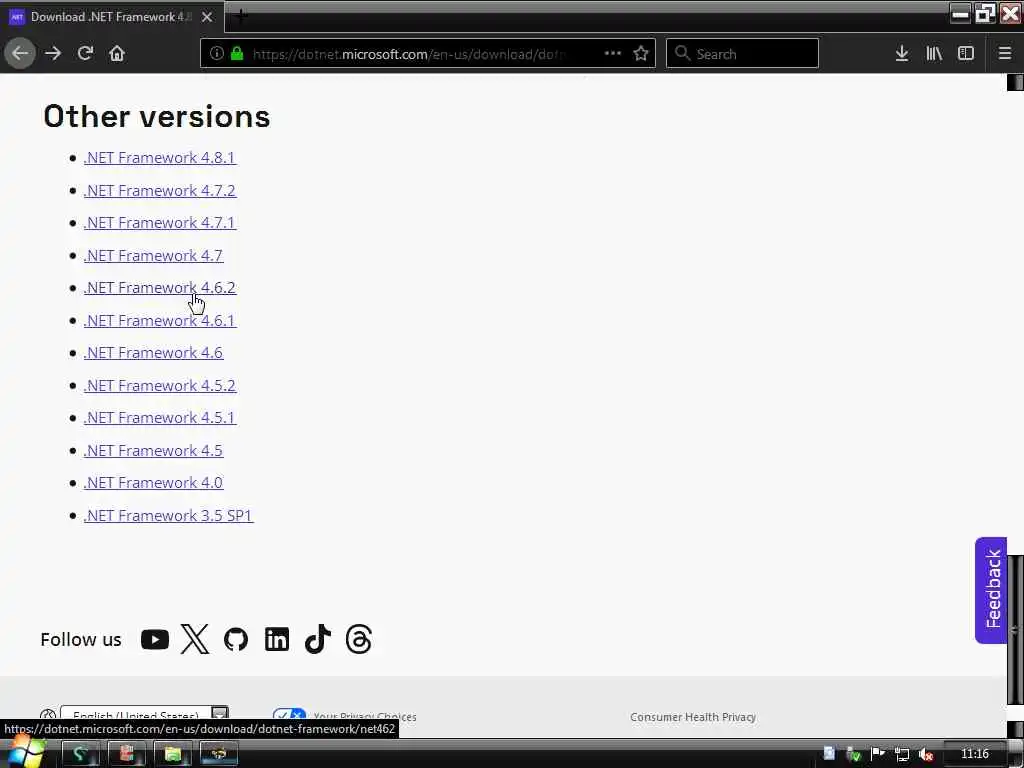
Task: Open the Consumer Health Privacy link
Action: click(x=693, y=716)
